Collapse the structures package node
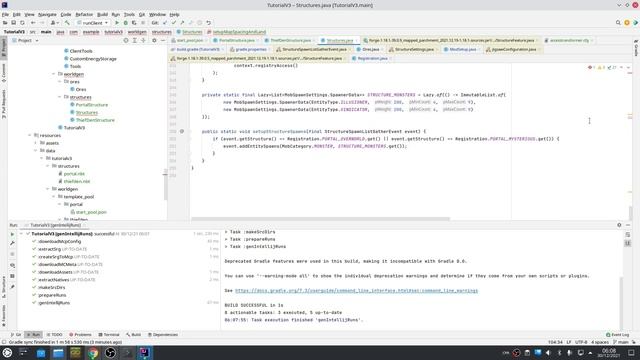Viewport: 640px width, 360px height. 60,97
